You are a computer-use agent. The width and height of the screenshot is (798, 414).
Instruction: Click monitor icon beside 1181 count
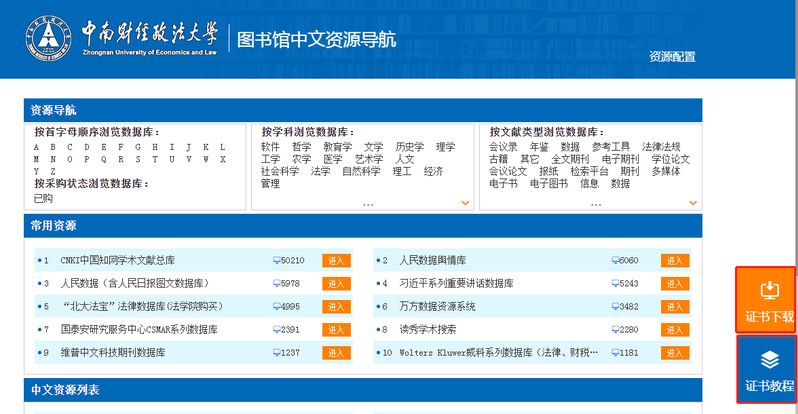(x=615, y=352)
